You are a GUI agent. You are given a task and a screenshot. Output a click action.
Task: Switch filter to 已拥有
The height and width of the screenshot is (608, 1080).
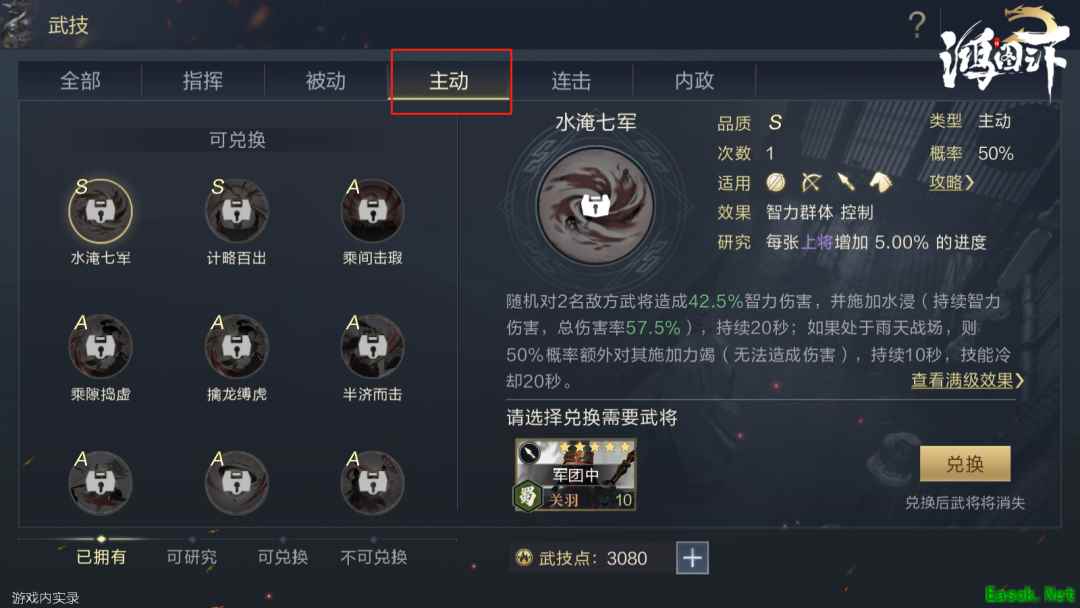click(101, 557)
